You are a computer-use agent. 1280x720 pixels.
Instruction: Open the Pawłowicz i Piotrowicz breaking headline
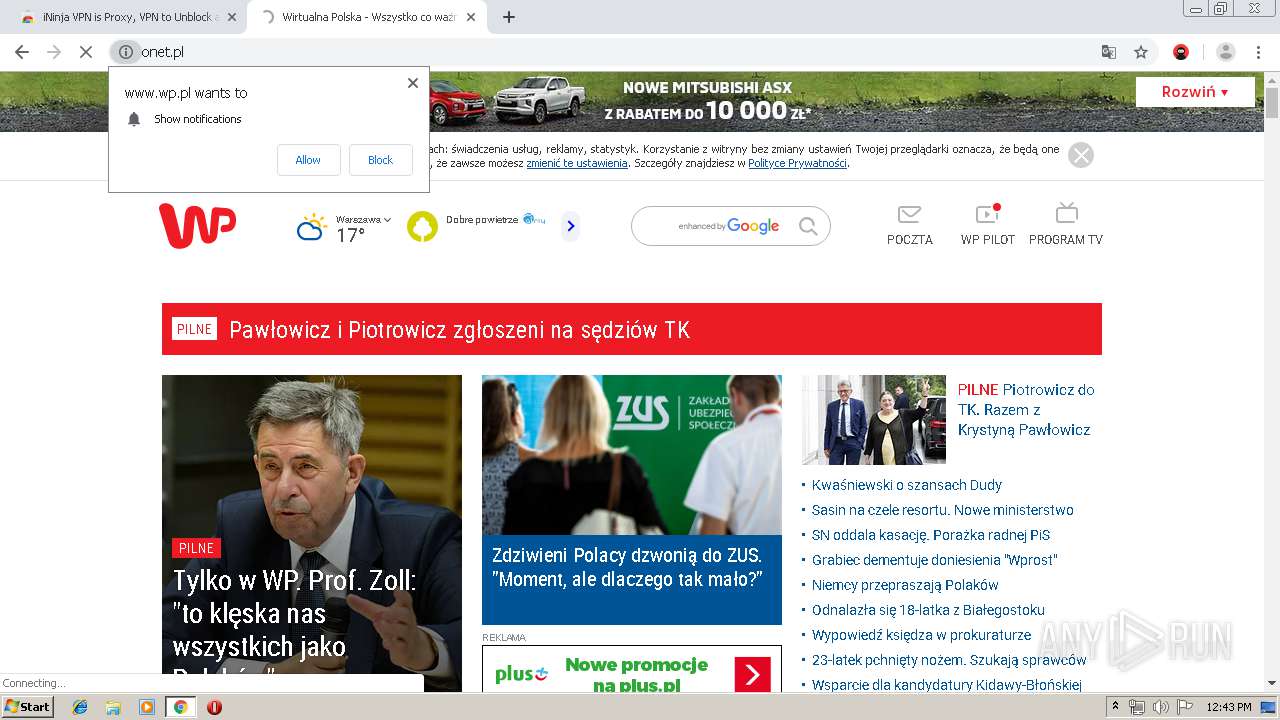point(459,330)
